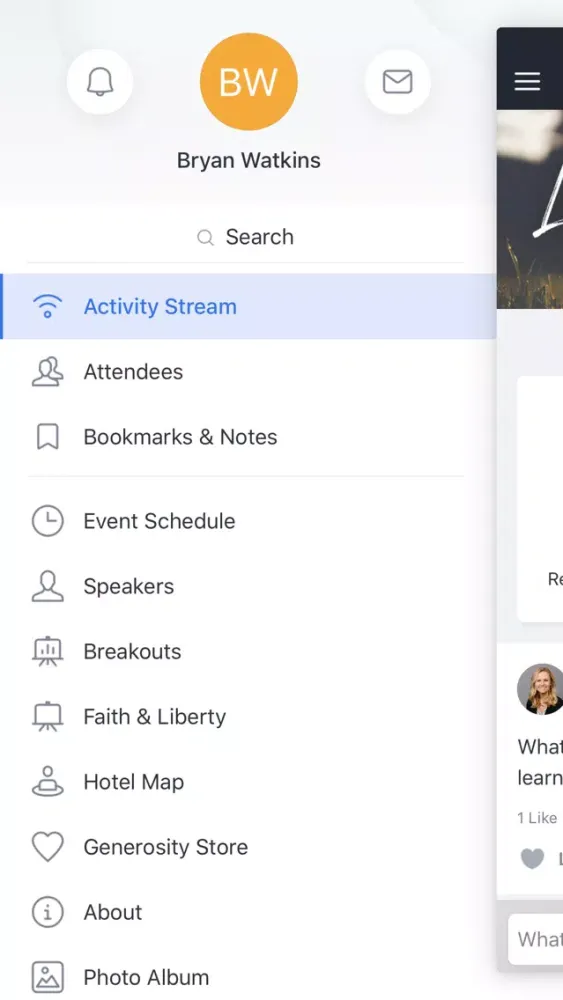Click the Attendees people icon
The width and height of the screenshot is (563, 1000).
[48, 372]
